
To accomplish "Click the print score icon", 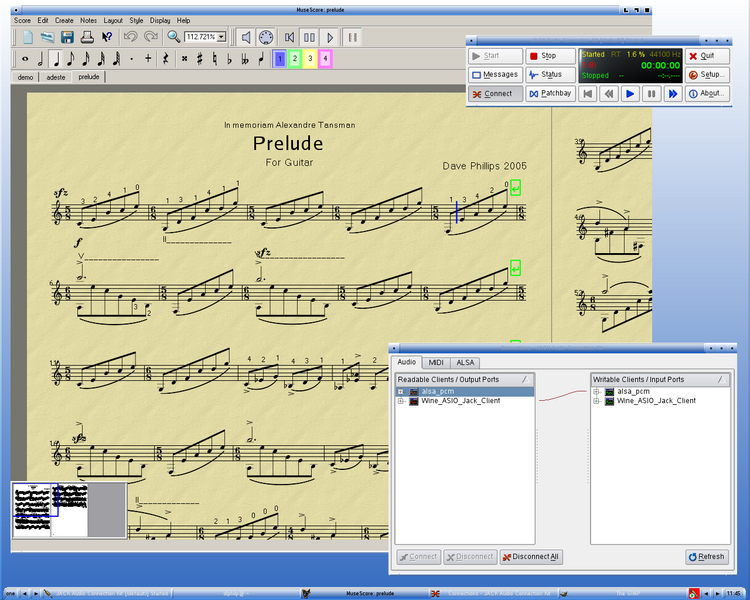I will pos(87,37).
